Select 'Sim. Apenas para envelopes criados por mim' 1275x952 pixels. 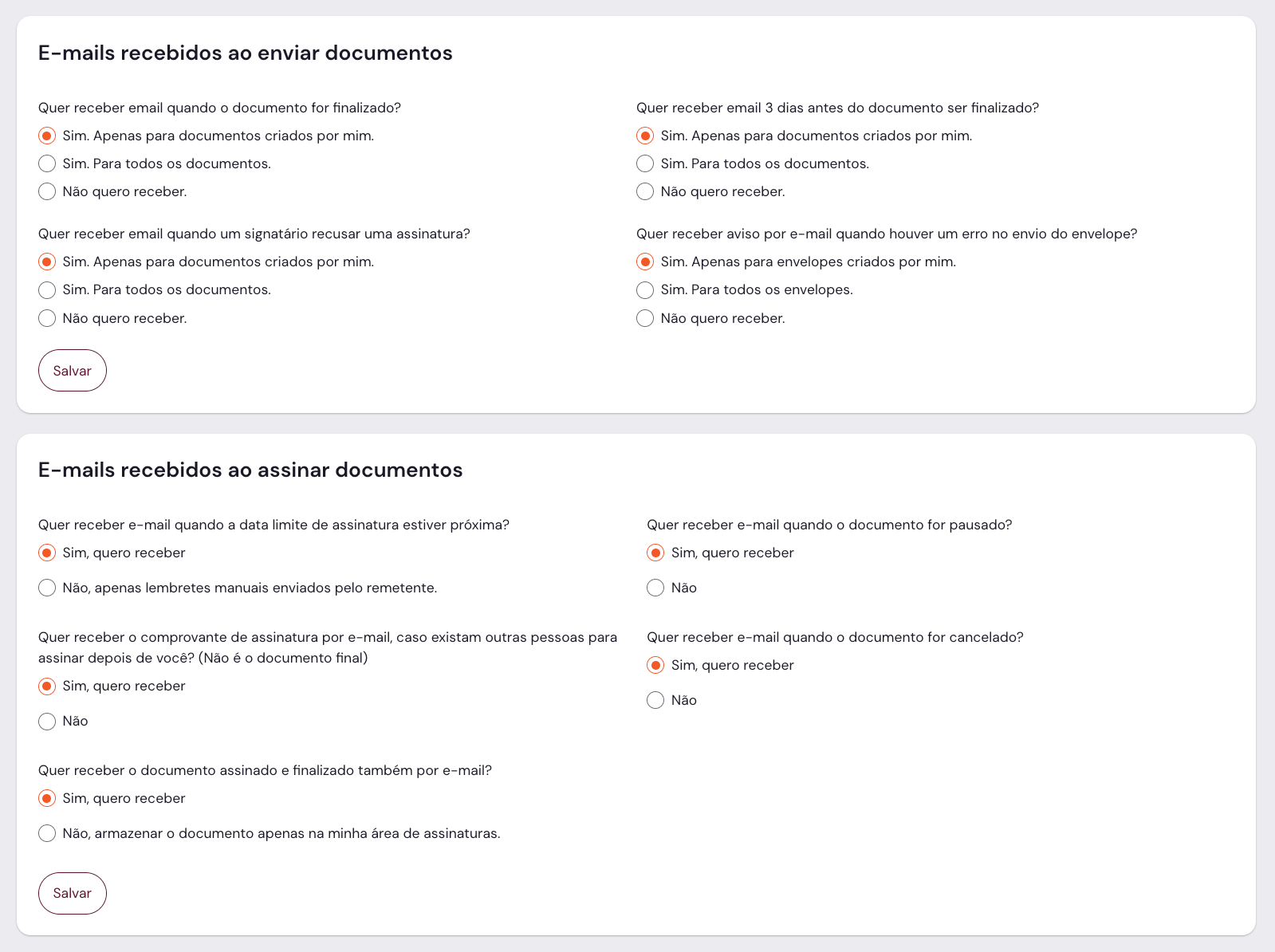[x=645, y=262]
